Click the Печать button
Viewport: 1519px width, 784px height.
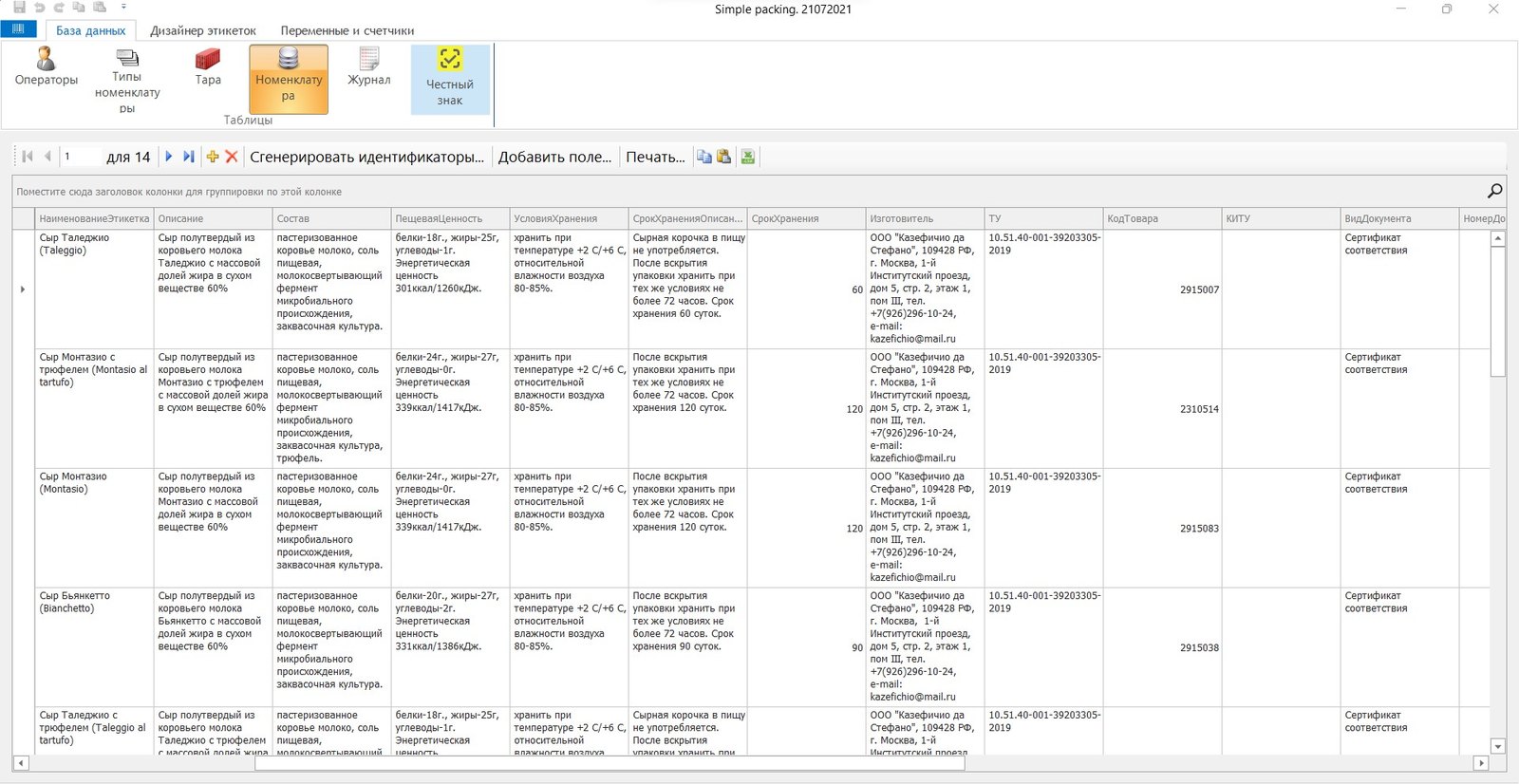point(655,157)
